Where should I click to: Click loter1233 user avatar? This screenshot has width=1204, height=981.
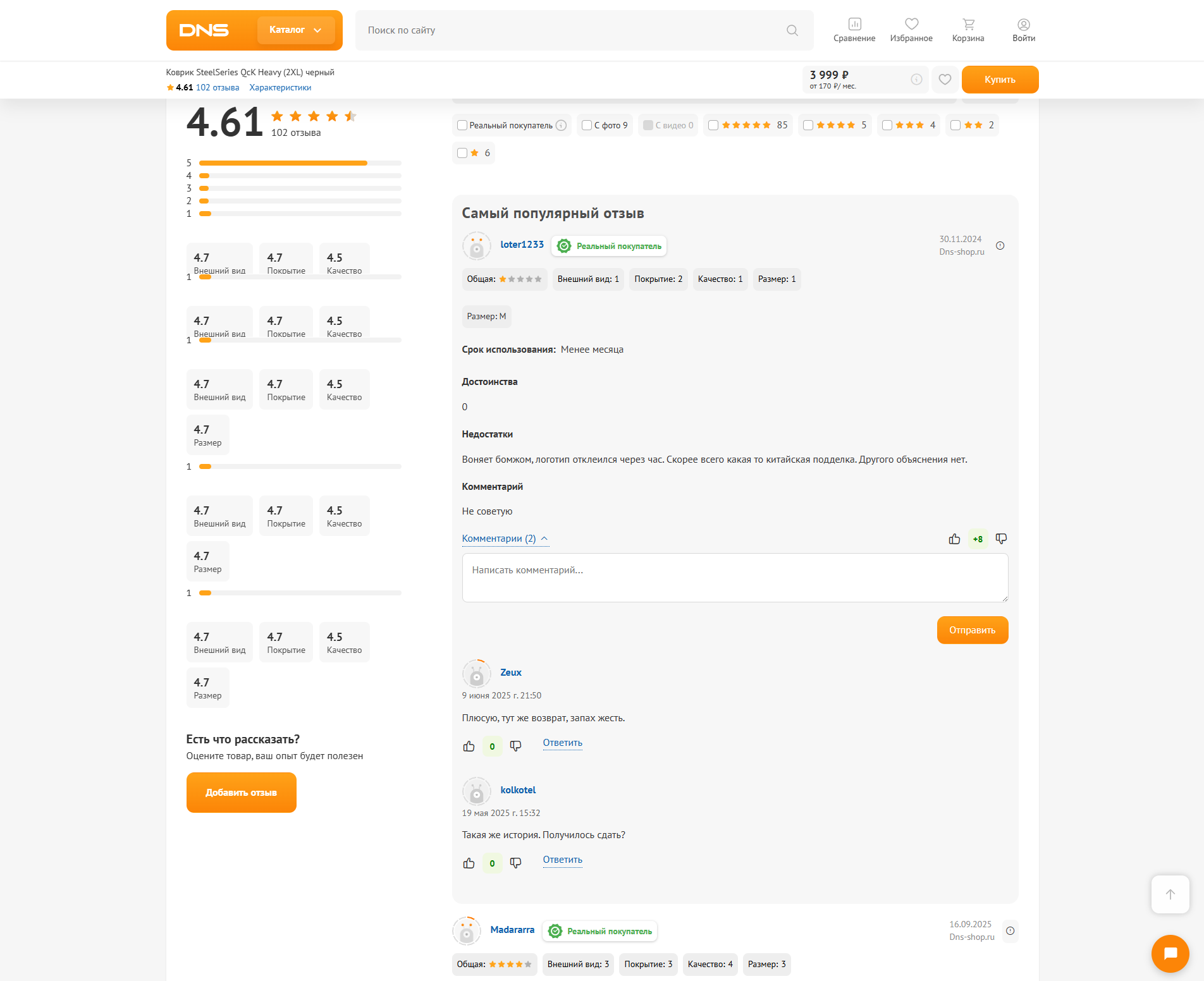tap(477, 246)
